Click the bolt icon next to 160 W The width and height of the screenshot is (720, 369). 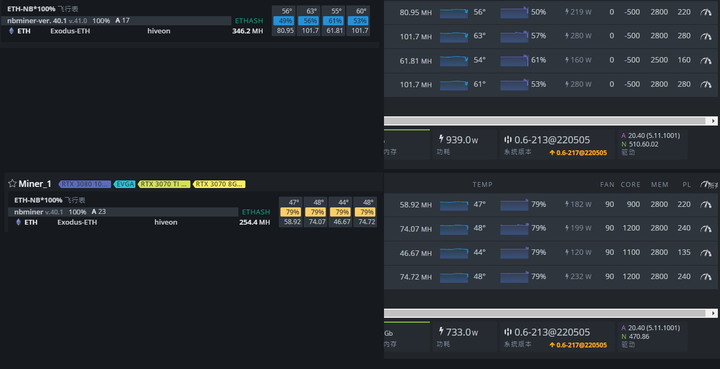[567, 60]
